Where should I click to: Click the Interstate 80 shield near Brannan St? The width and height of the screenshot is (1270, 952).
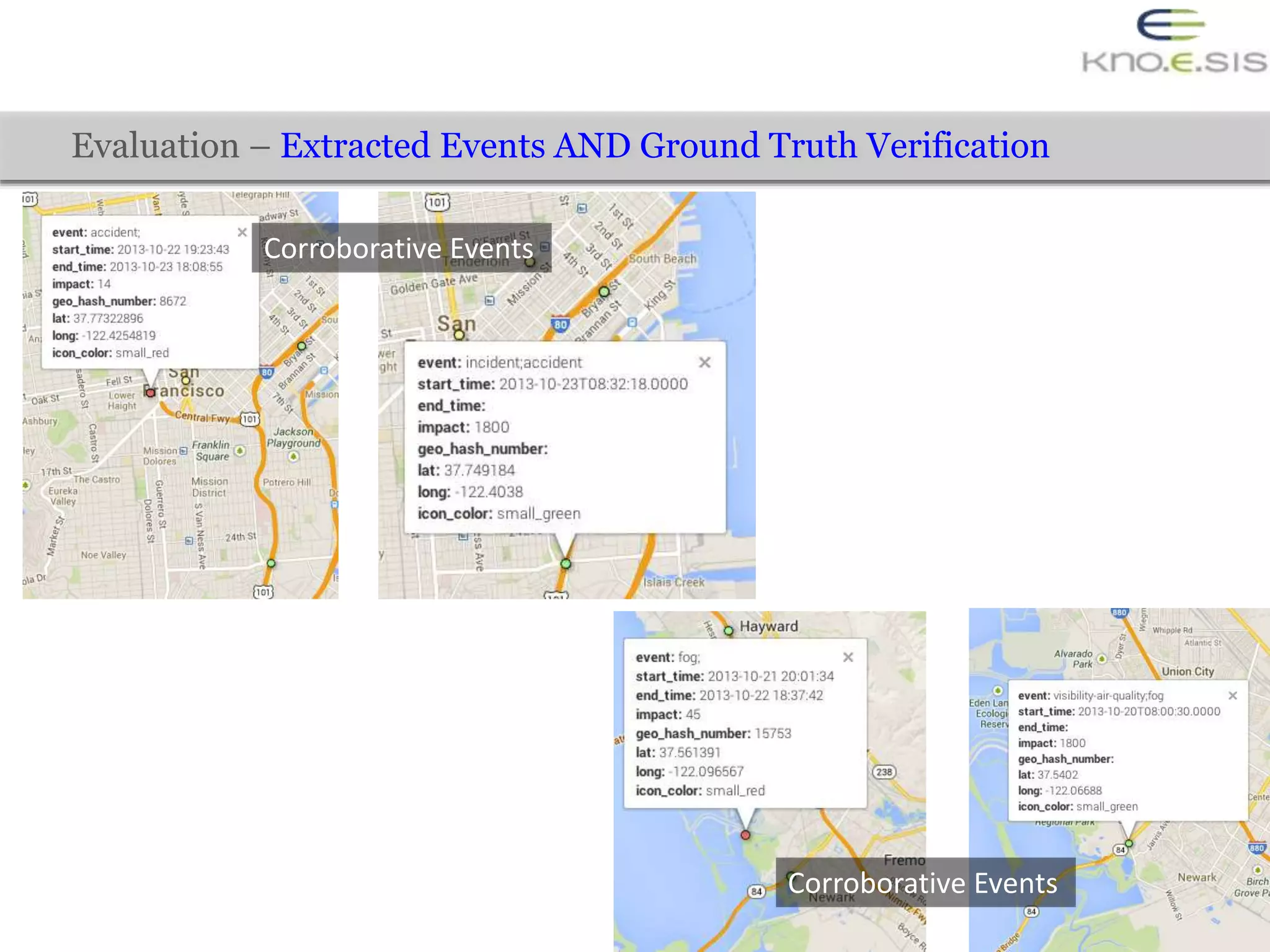pos(561,324)
